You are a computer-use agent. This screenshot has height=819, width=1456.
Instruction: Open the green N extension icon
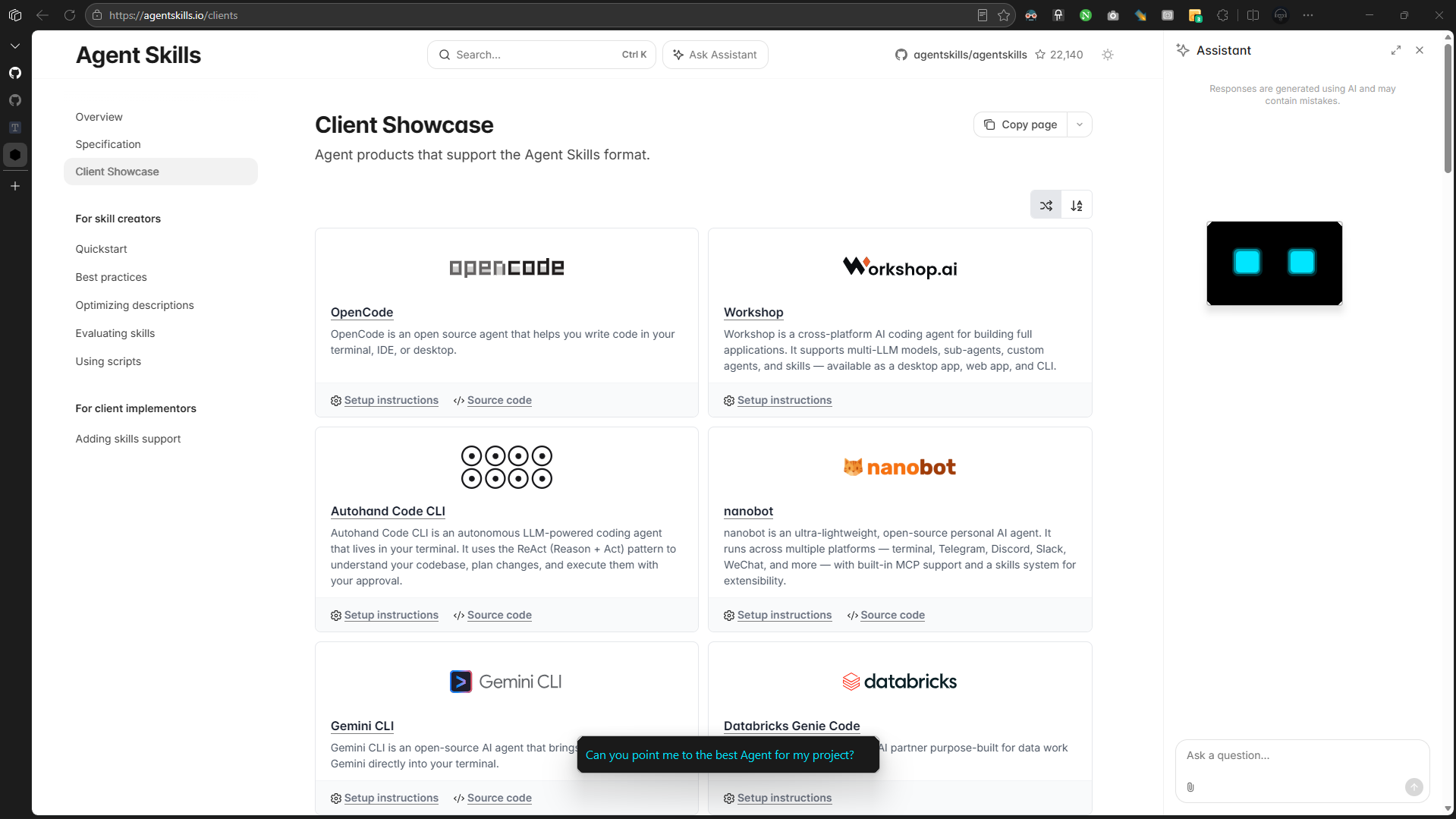[1086, 15]
